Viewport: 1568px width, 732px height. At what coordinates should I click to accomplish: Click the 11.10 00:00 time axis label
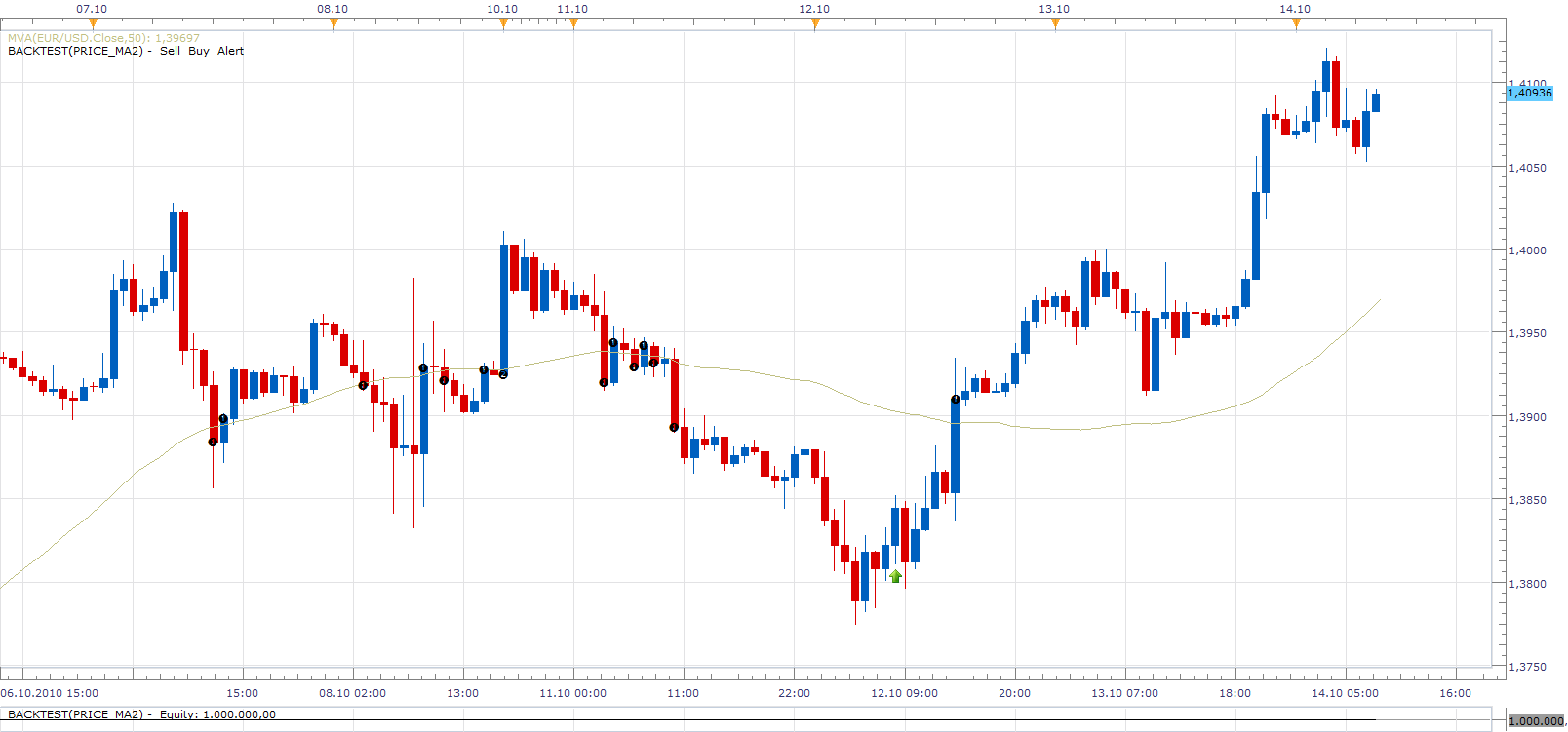click(572, 693)
